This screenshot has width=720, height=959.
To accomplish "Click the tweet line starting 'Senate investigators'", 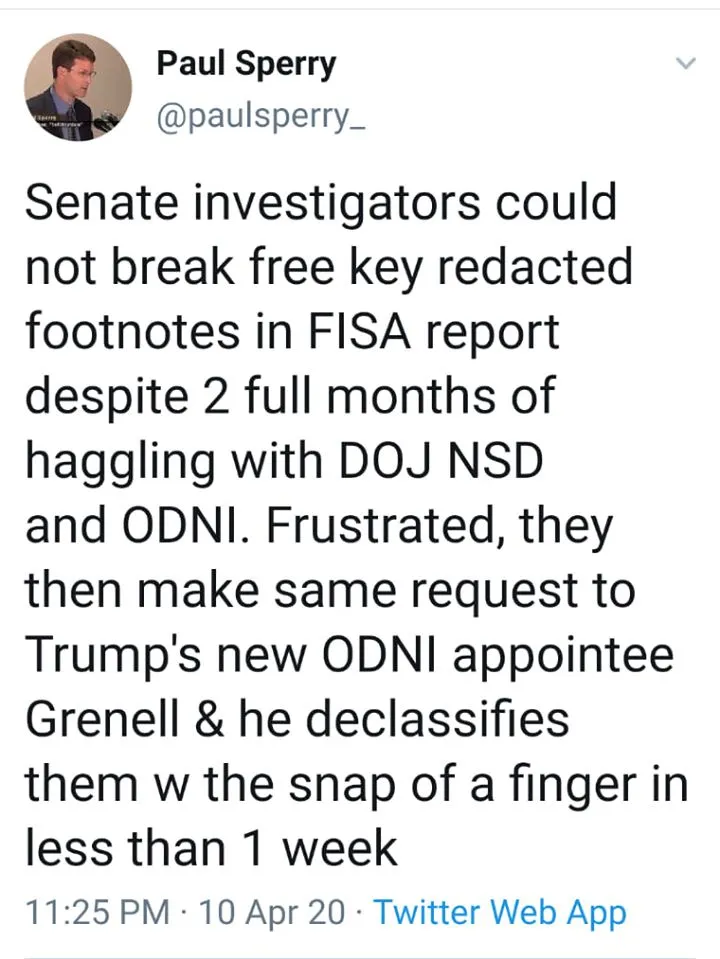I will [x=321, y=202].
